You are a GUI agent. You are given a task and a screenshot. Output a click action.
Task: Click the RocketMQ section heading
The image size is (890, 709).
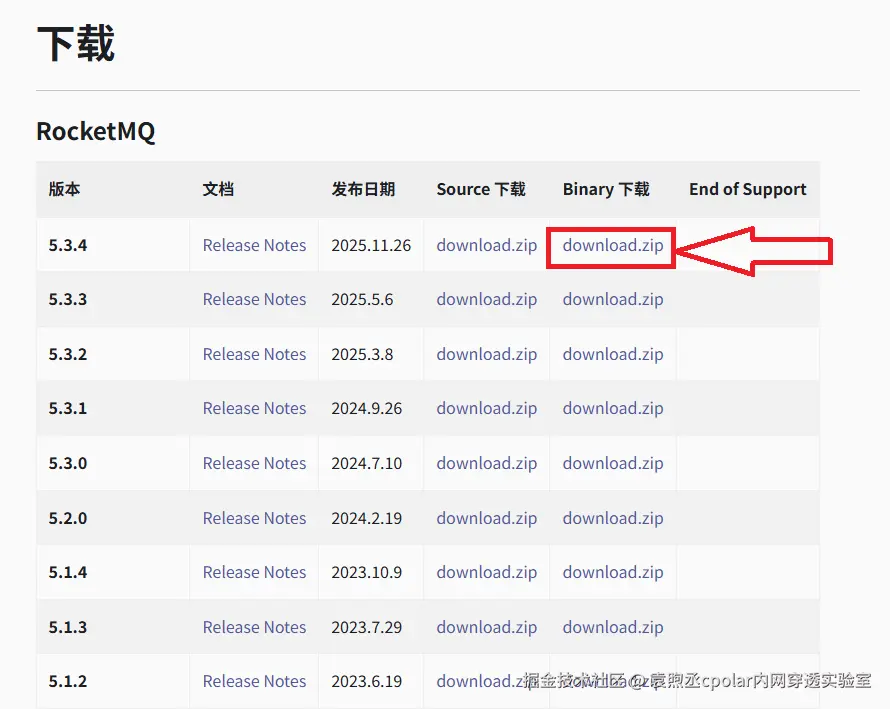[x=95, y=131]
